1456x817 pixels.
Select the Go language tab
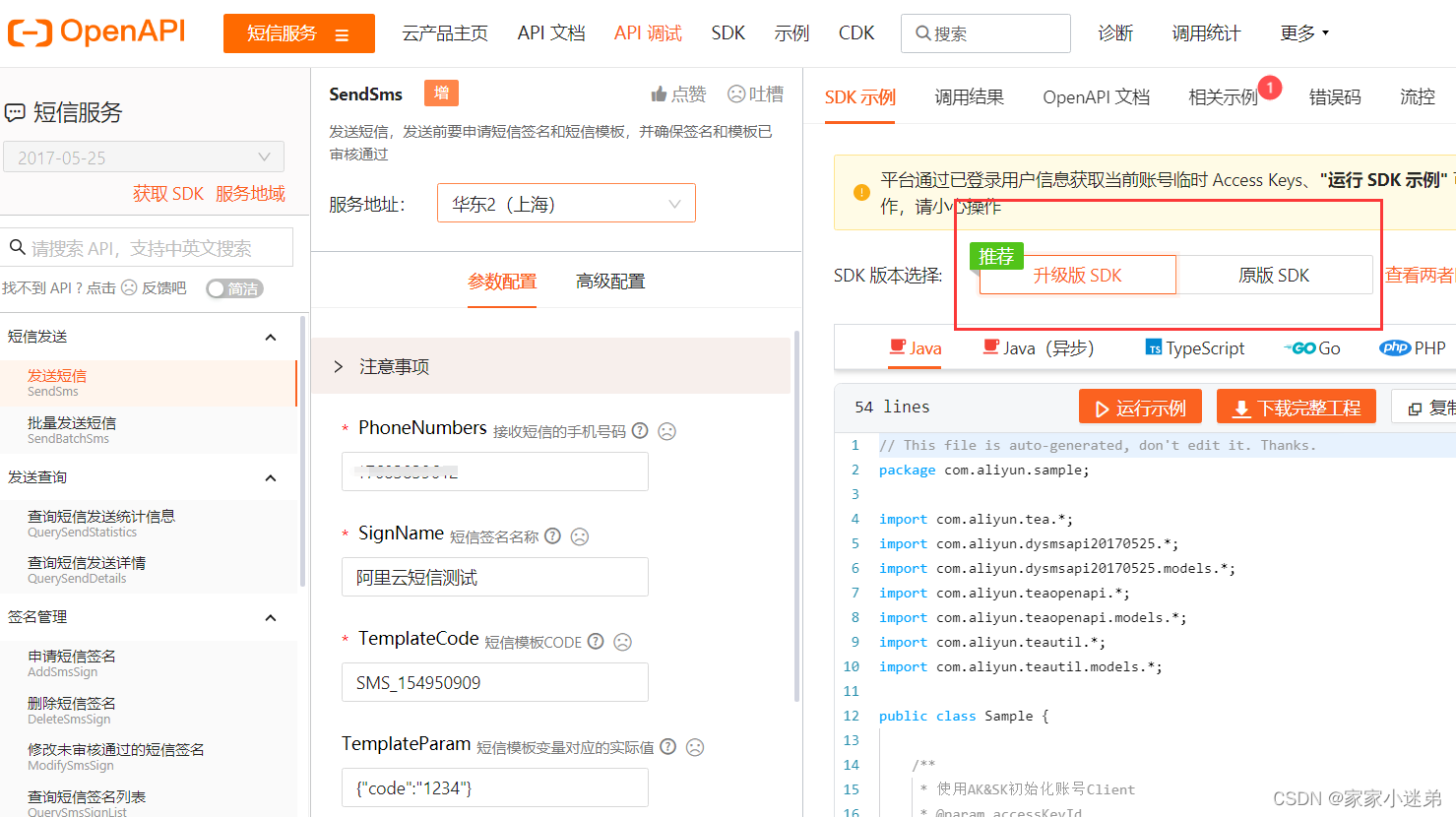pyautogui.click(x=1312, y=347)
